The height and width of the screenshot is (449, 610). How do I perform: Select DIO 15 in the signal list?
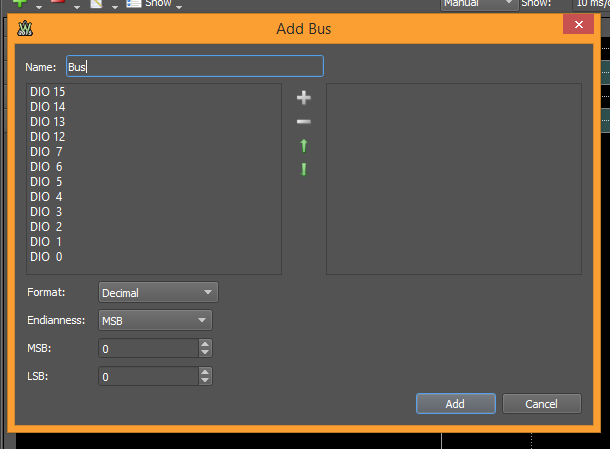pyautogui.click(x=48, y=92)
